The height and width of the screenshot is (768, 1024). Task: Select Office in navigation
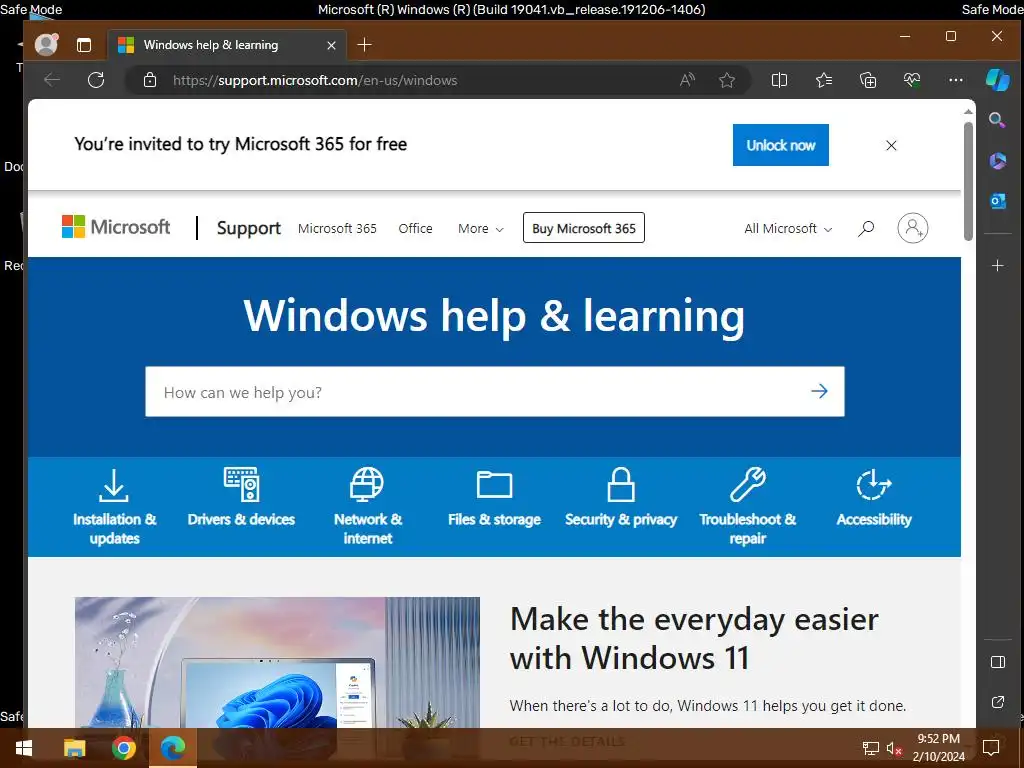coord(415,229)
